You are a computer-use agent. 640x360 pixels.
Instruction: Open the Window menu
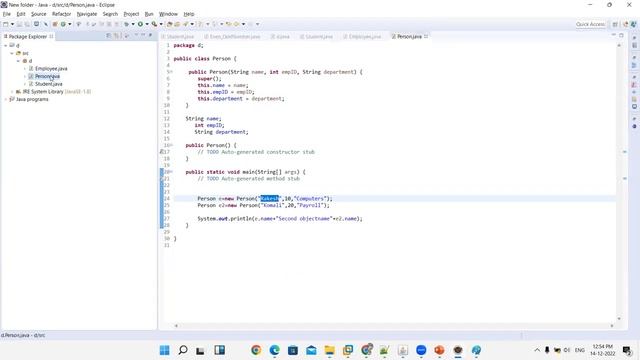[169, 14]
